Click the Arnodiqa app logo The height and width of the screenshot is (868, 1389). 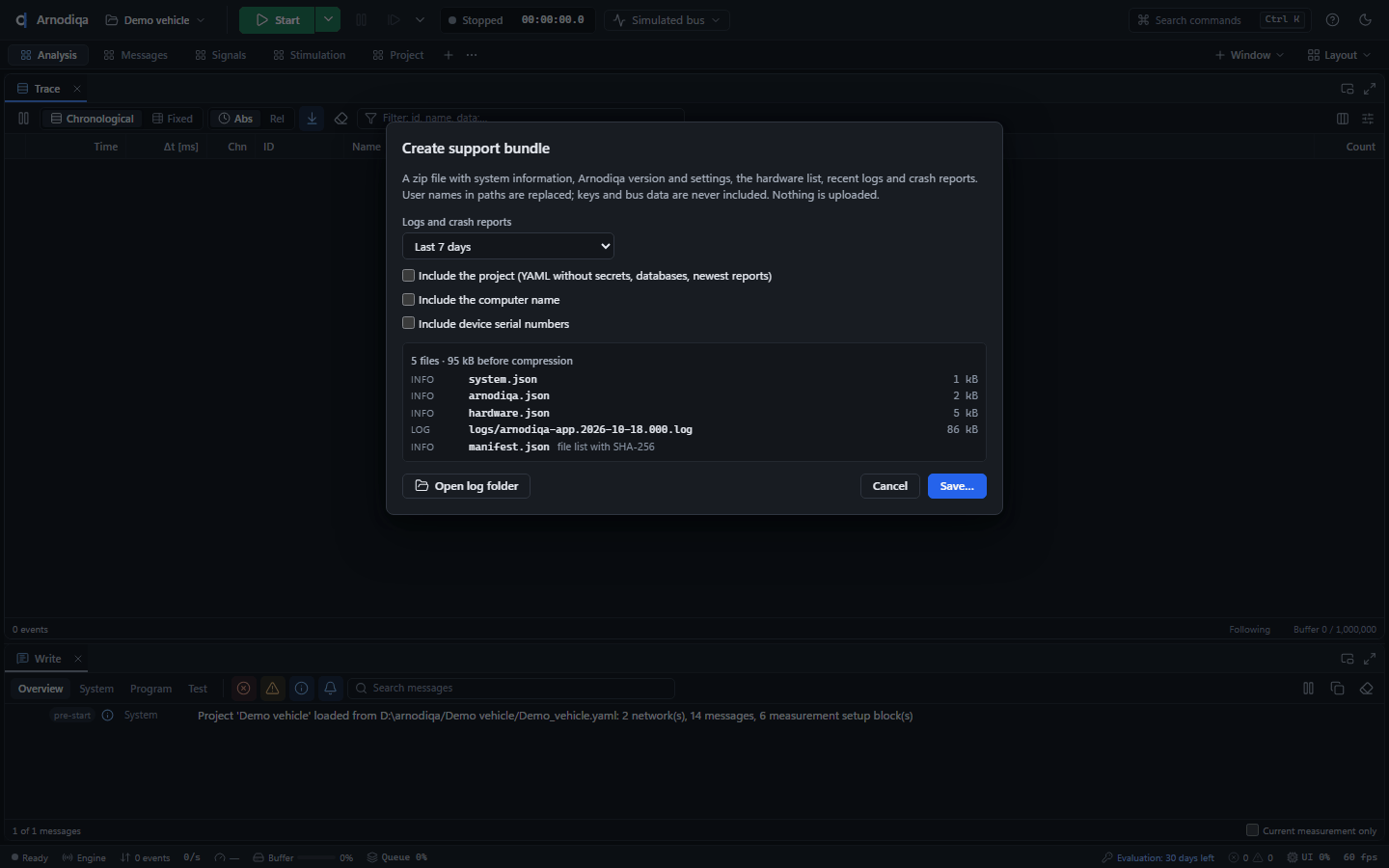pyautogui.click(x=21, y=20)
